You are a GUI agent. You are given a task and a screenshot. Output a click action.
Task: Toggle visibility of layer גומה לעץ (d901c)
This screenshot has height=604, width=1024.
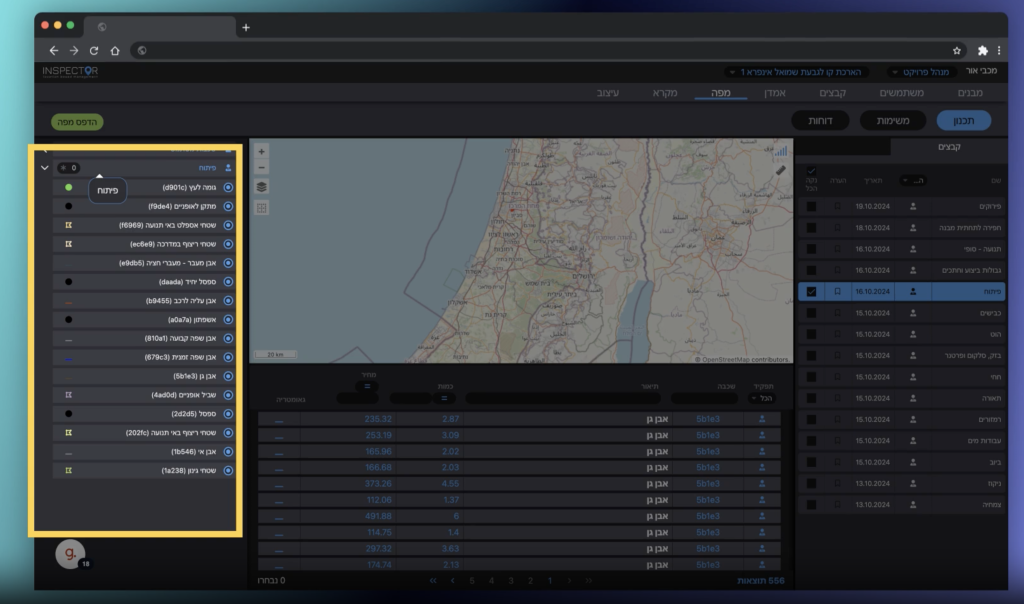(x=228, y=187)
